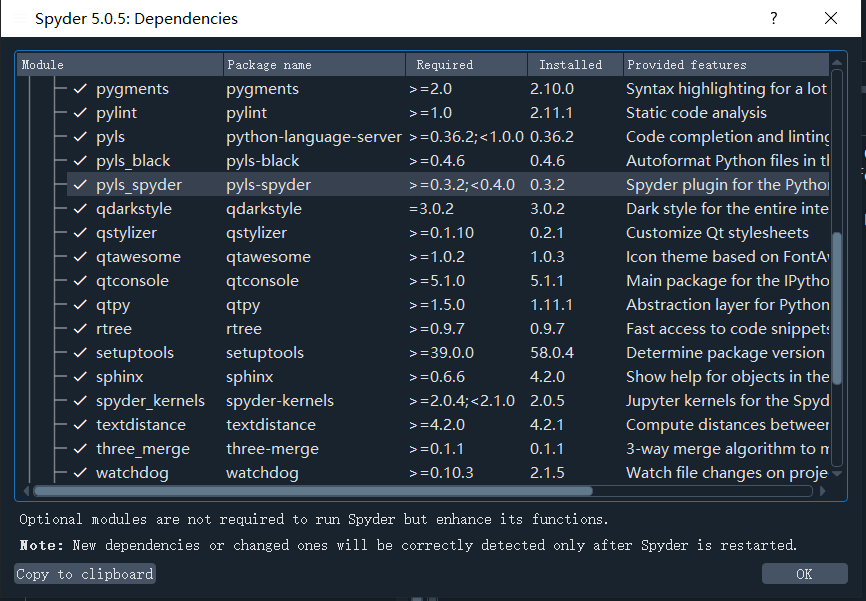Viewport: 866px width, 601px height.
Task: Click required version =3.0.2 for qdarkstyle
Action: pyautogui.click(x=431, y=209)
